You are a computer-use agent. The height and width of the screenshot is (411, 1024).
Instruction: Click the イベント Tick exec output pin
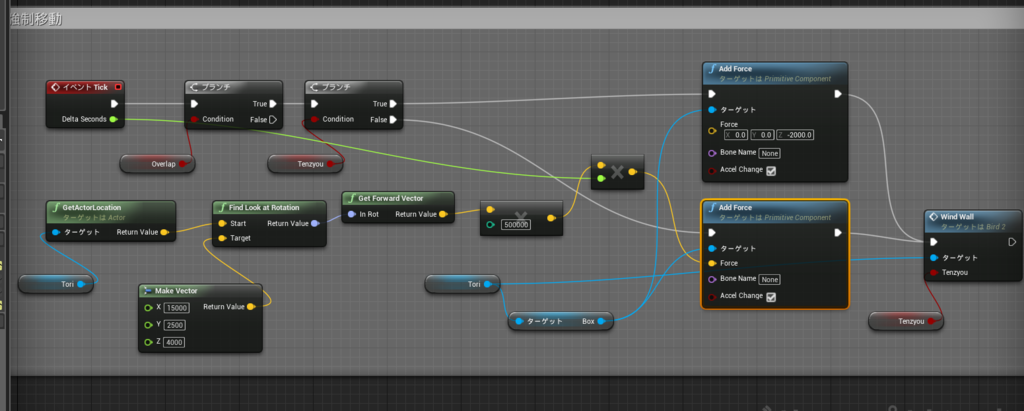(114, 103)
